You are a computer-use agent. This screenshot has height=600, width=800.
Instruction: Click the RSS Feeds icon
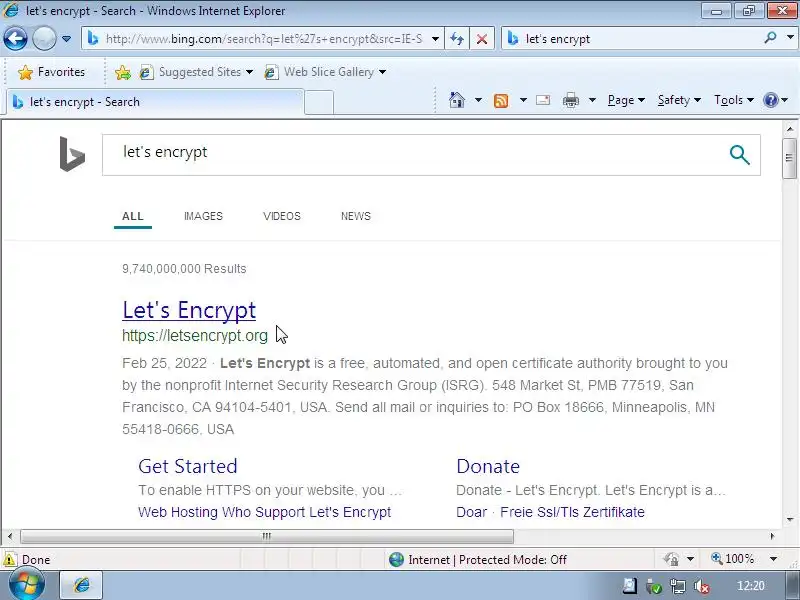coord(501,101)
